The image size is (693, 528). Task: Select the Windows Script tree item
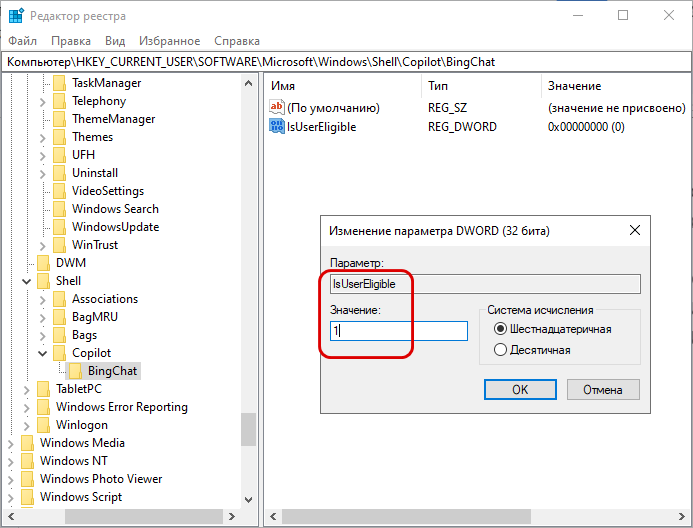[x=81, y=497]
